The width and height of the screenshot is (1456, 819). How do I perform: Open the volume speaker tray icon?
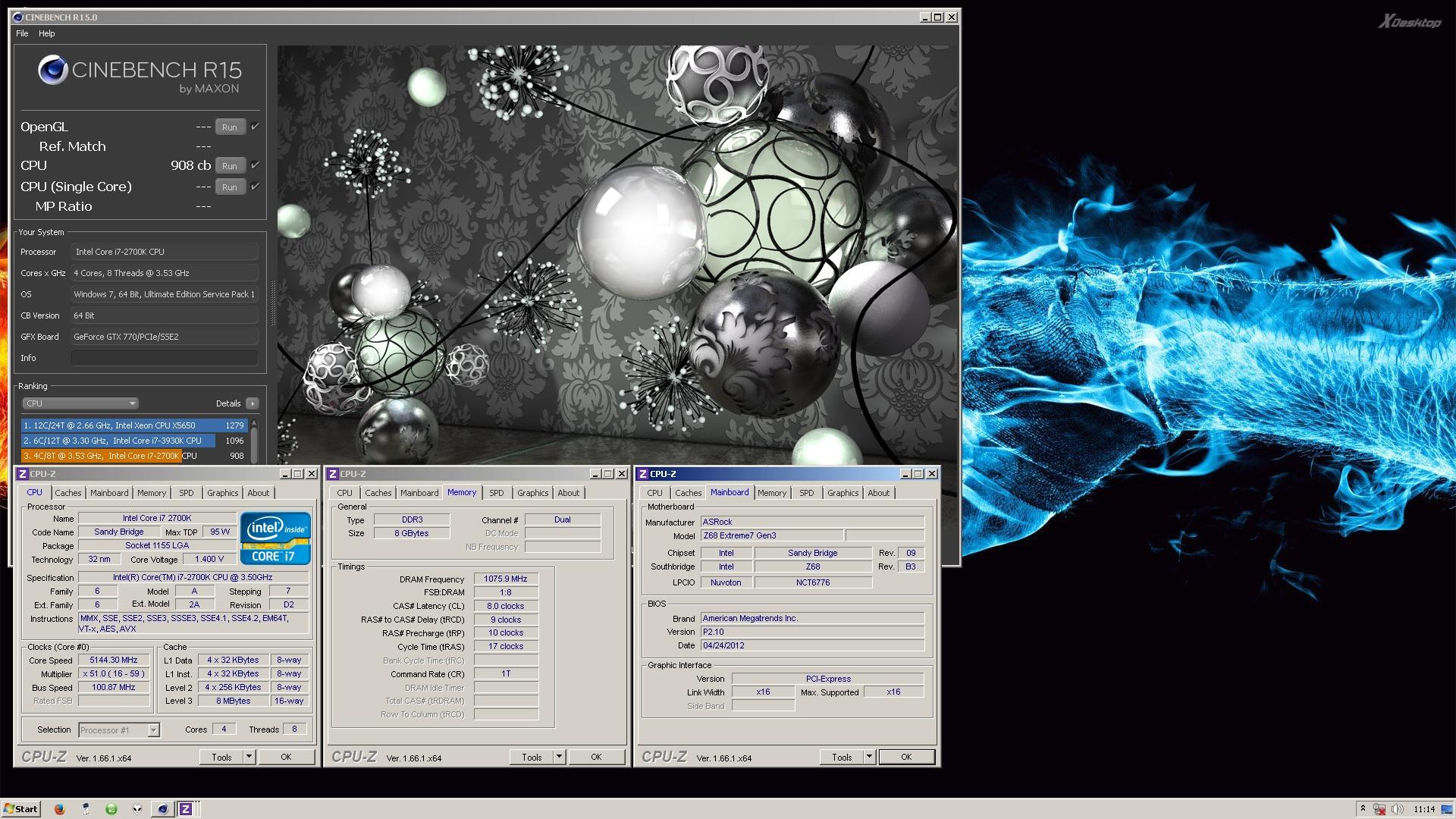pos(1398,809)
